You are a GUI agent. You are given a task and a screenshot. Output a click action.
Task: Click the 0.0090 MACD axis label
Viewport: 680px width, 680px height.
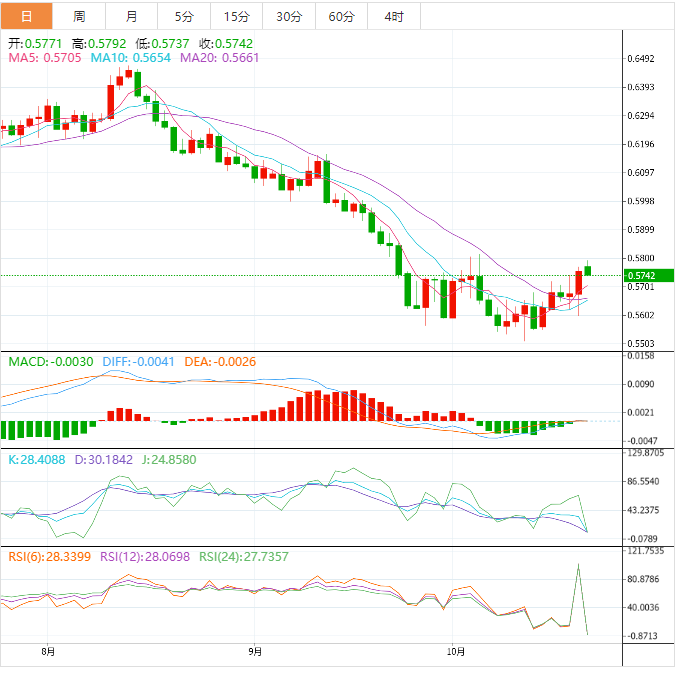[x=641, y=384]
